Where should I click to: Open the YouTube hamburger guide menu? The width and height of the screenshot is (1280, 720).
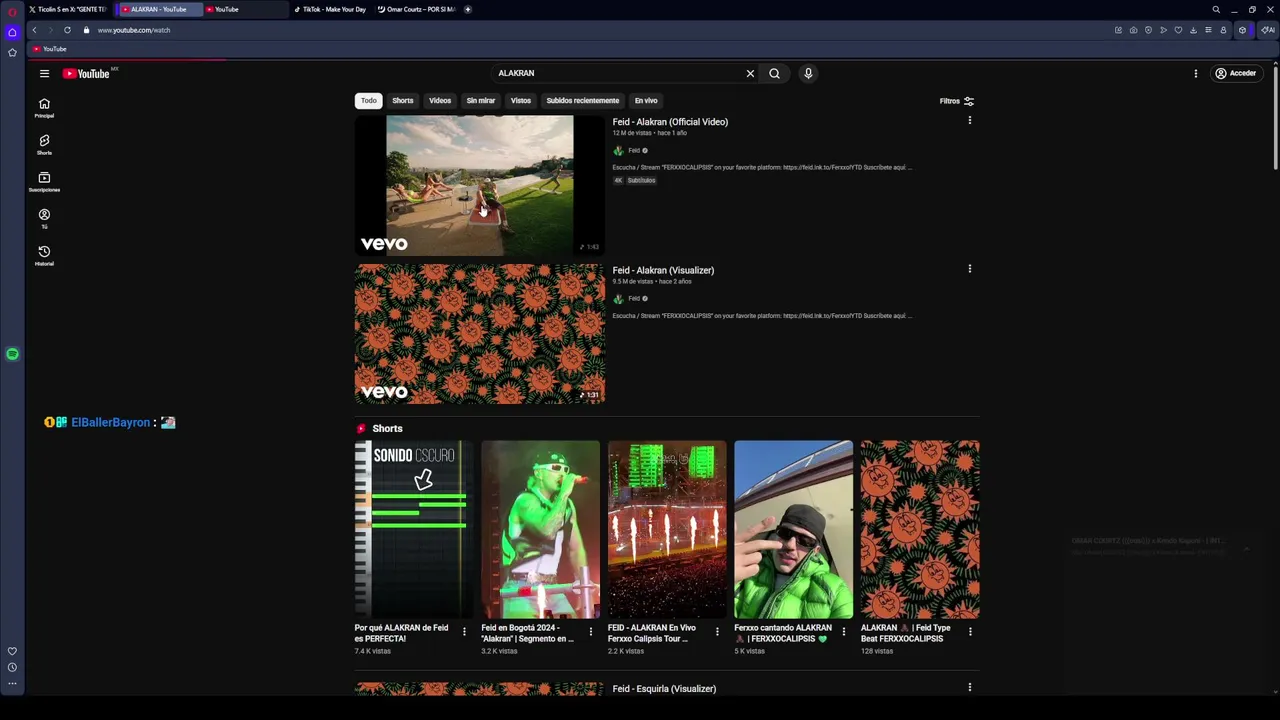point(44,73)
